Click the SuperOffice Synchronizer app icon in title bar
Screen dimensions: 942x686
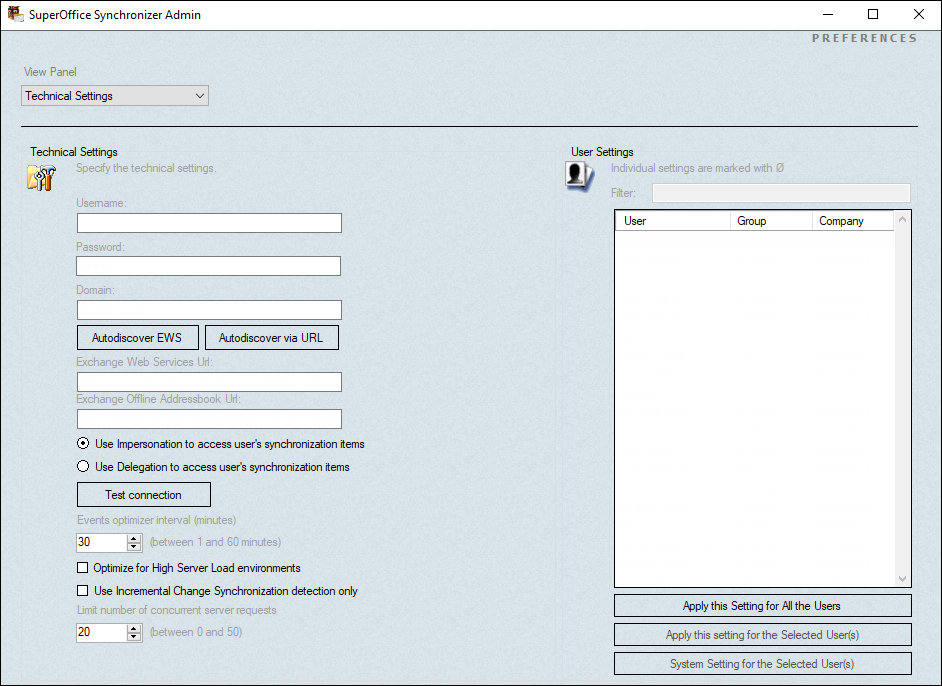pyautogui.click(x=15, y=14)
